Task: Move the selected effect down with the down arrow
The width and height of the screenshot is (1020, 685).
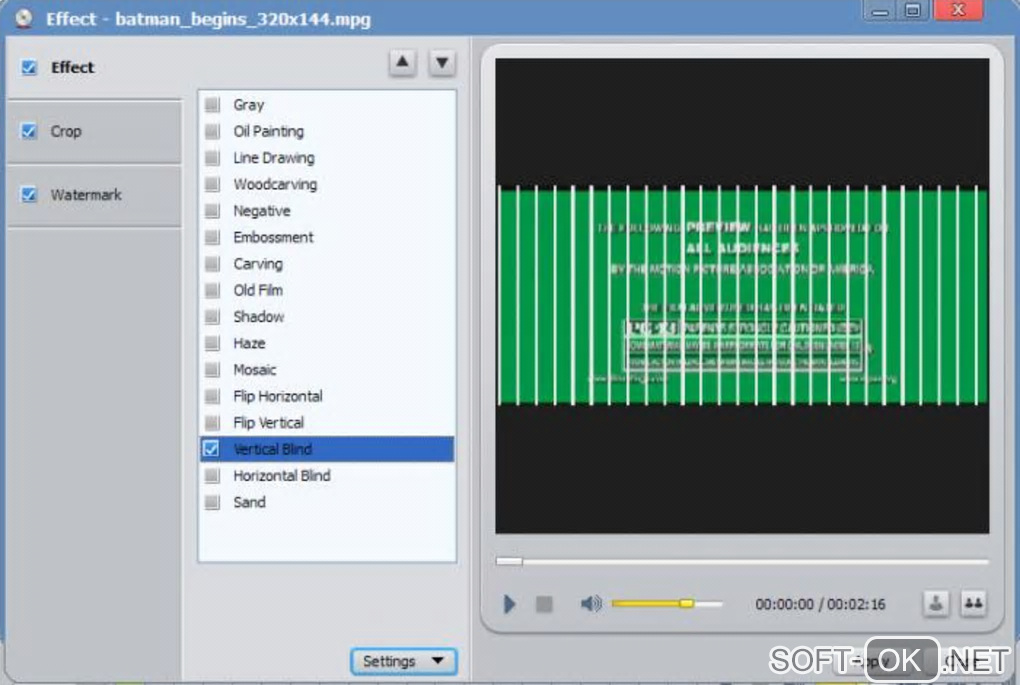Action: tap(442, 63)
